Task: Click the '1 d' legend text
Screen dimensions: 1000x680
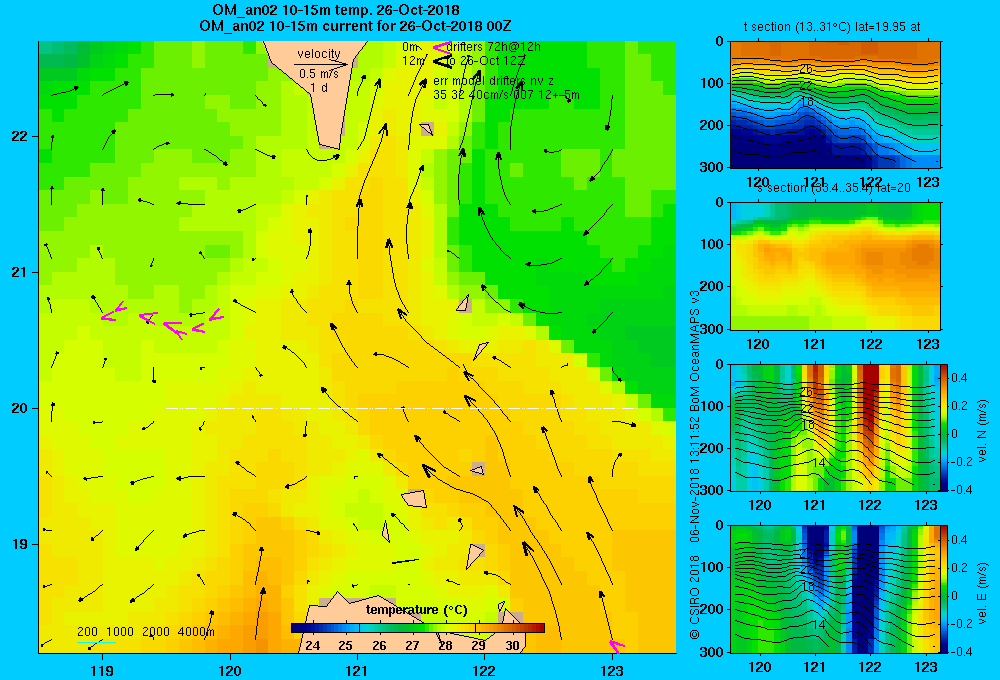Action: (319, 87)
